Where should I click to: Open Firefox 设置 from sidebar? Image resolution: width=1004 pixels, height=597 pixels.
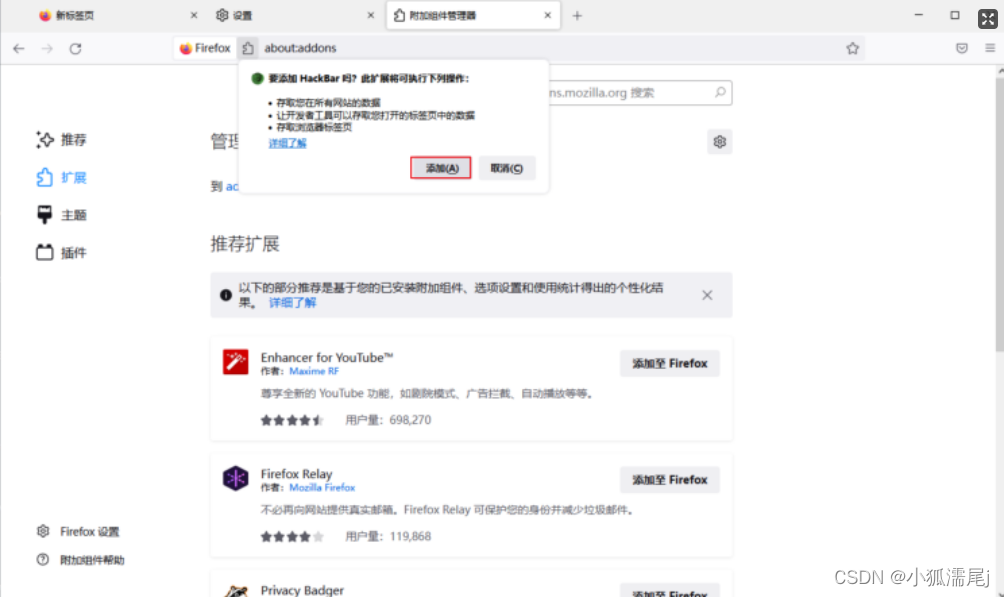click(78, 532)
